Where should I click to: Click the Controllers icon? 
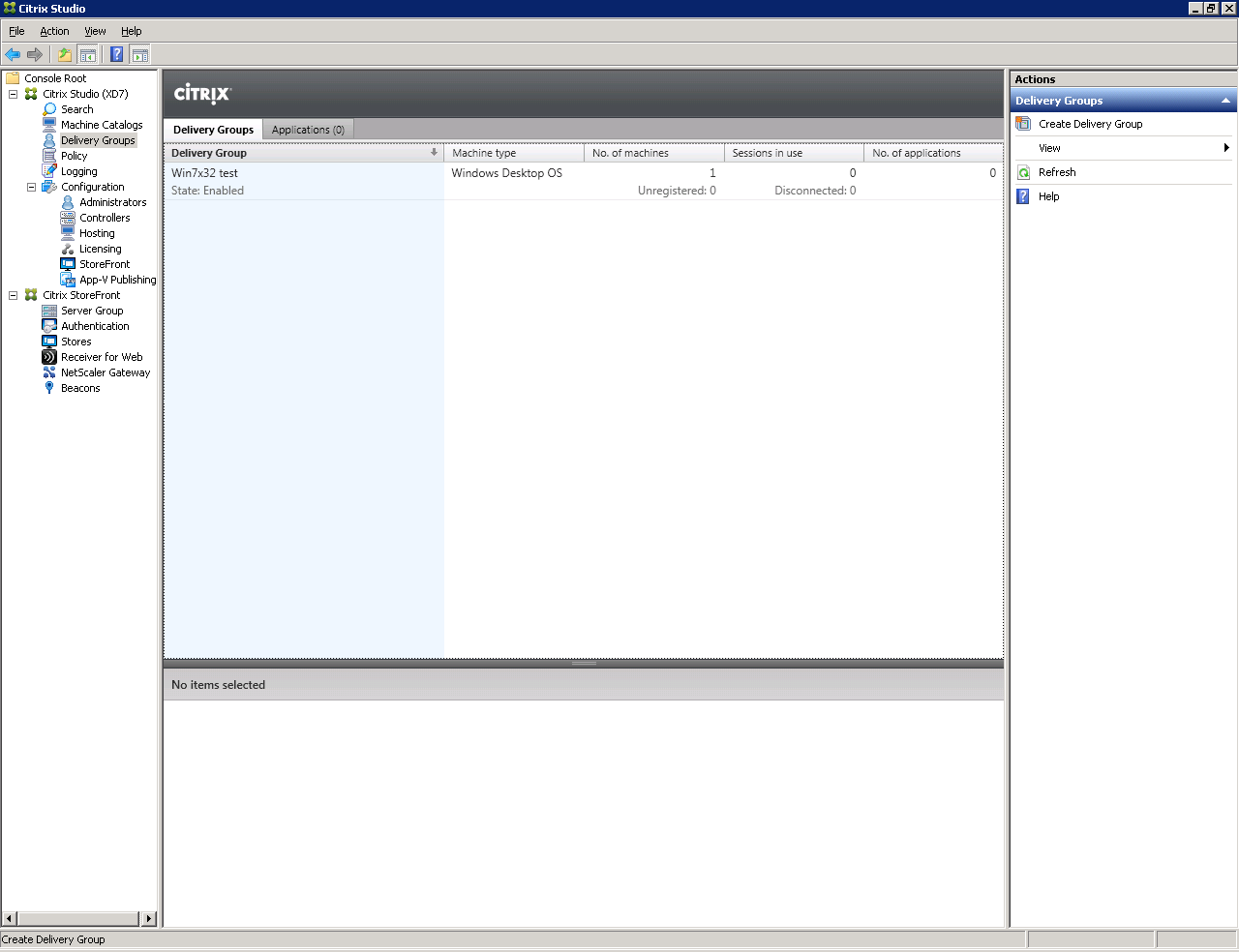(68, 218)
